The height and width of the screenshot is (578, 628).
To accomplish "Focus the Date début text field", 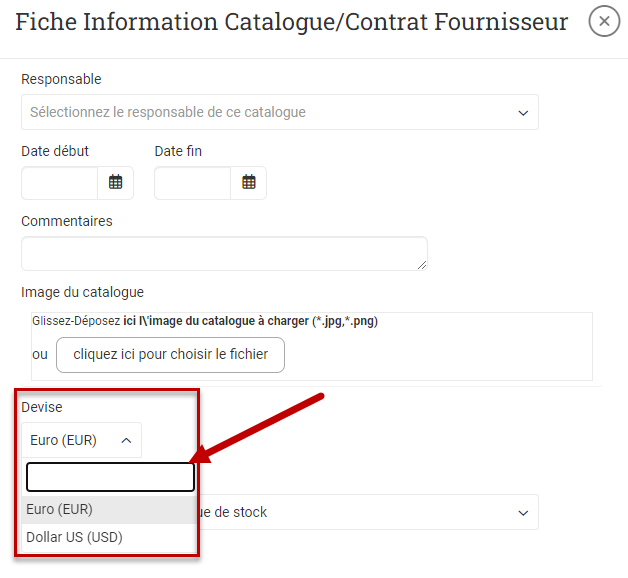I will pyautogui.click(x=59, y=183).
